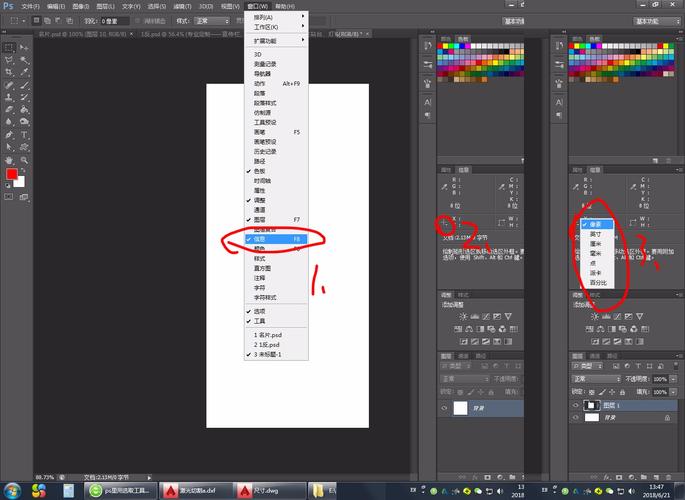The height and width of the screenshot is (500, 685).
Task: Select the Hand tool
Action: tap(9, 160)
